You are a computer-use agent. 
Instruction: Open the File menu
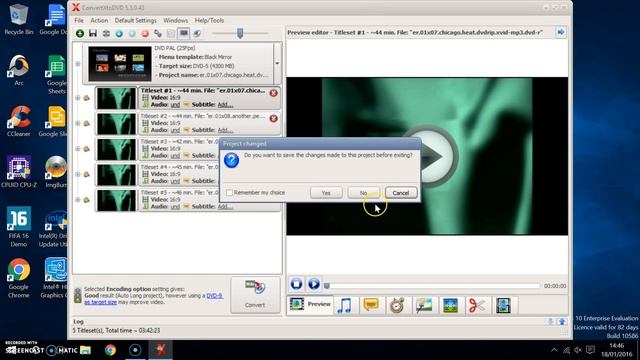pyautogui.click(x=79, y=20)
